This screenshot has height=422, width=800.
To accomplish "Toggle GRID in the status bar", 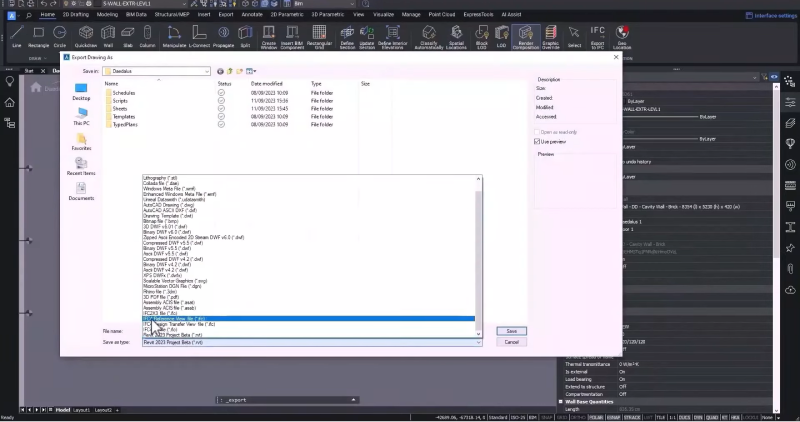I will tap(562, 417).
